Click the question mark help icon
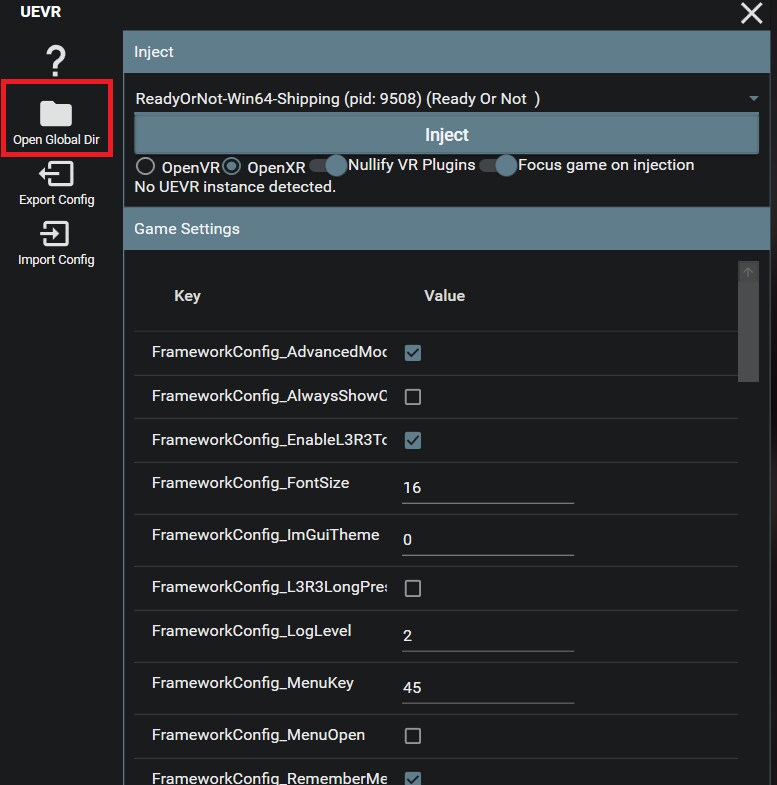 (56, 61)
